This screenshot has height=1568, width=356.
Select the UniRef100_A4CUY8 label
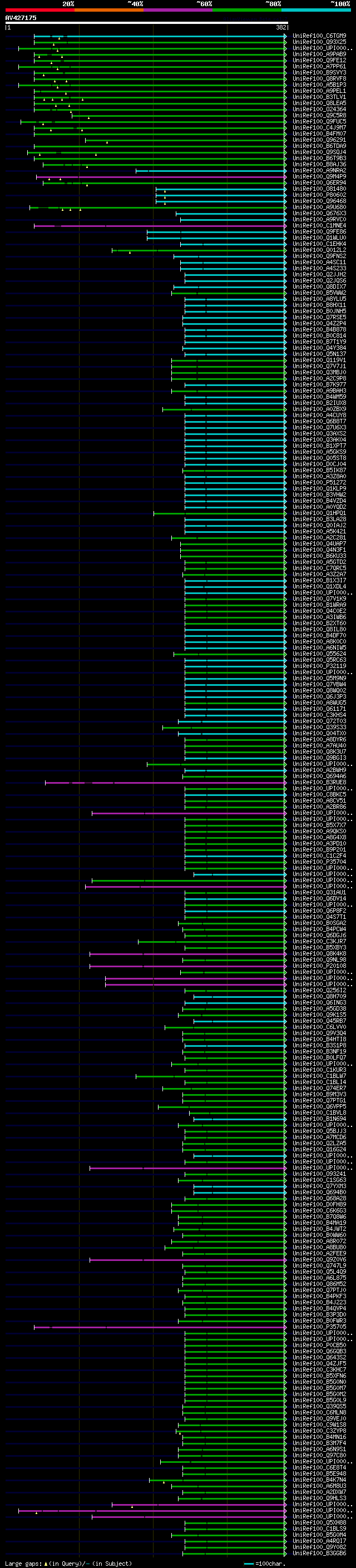coord(319,415)
